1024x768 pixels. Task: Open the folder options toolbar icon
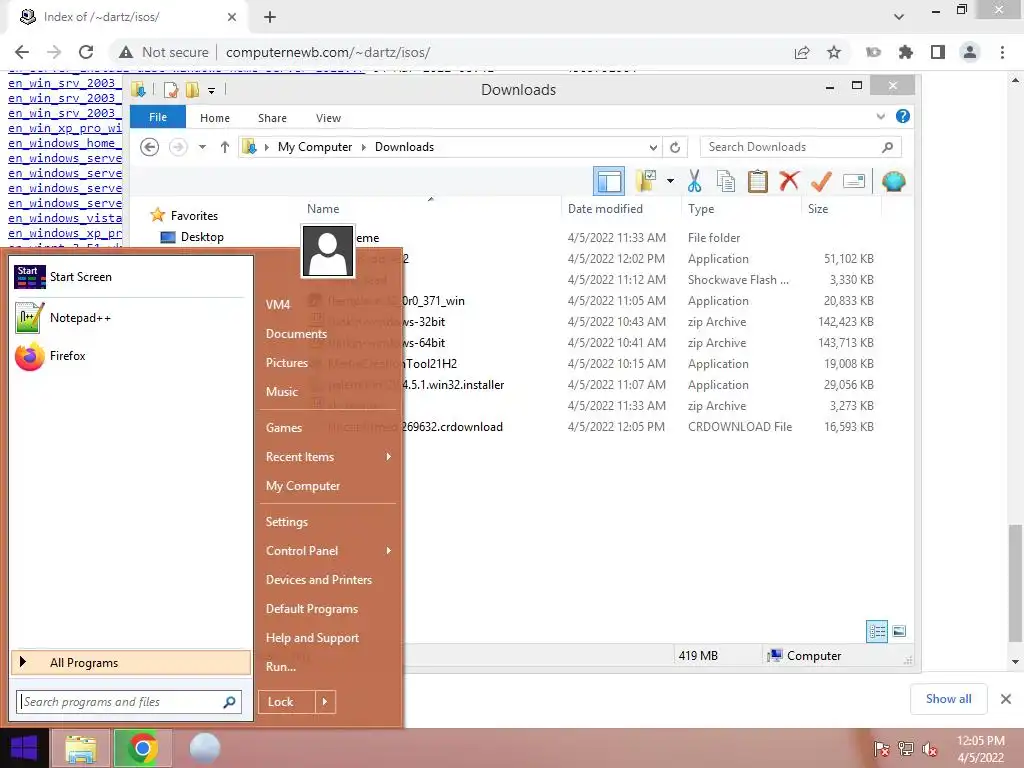pyautogui.click(x=646, y=181)
